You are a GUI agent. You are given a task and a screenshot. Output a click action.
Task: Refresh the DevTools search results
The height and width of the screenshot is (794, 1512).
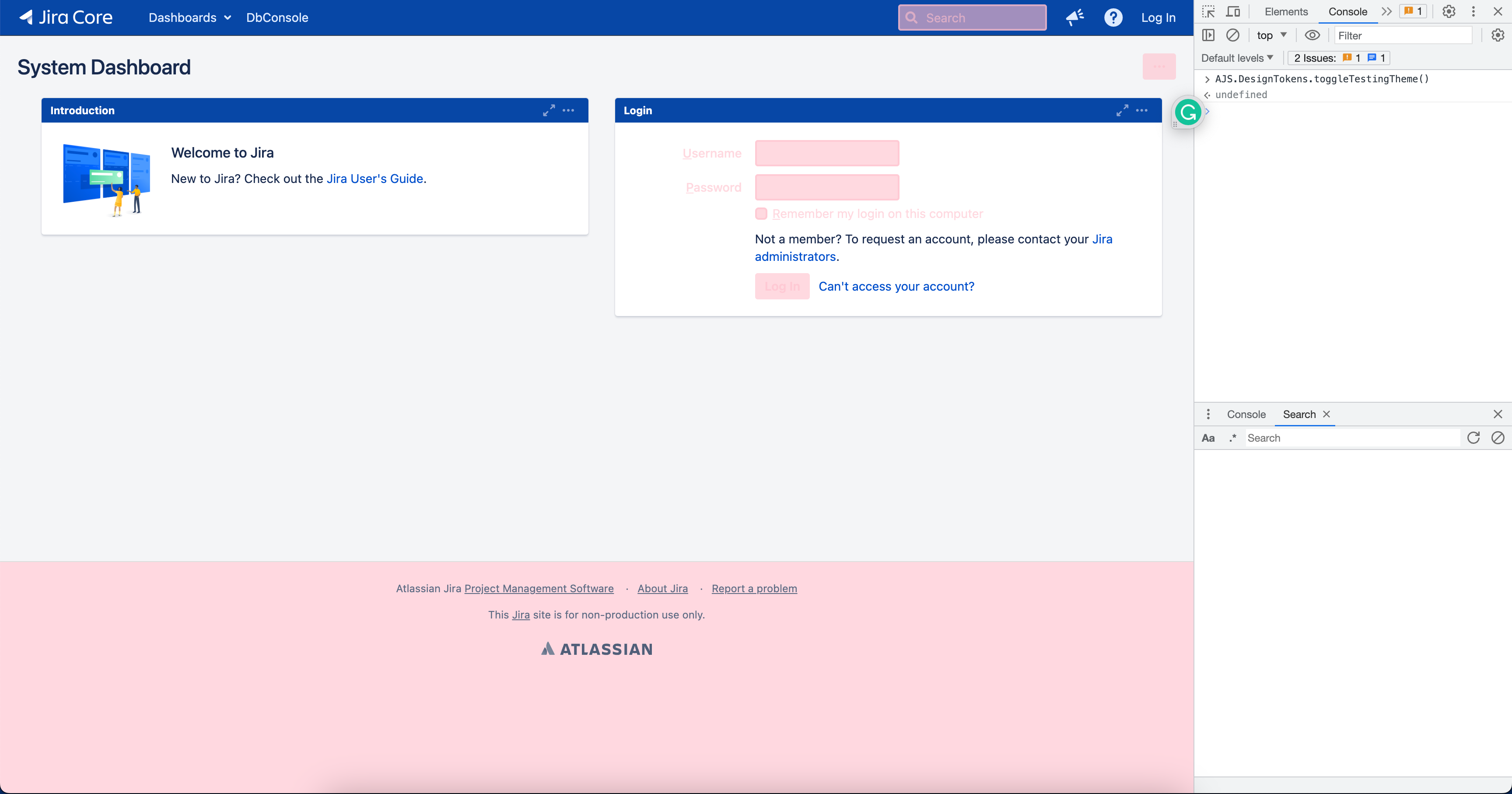1473,438
